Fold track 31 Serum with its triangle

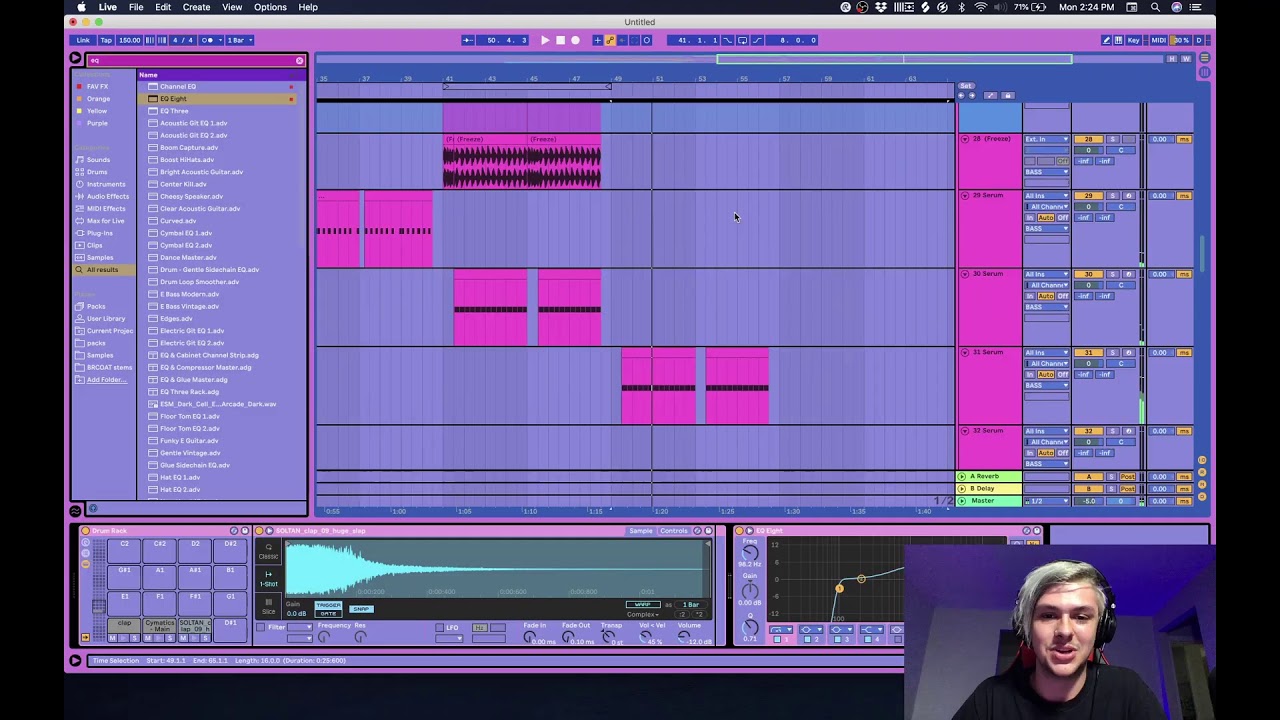tap(965, 353)
